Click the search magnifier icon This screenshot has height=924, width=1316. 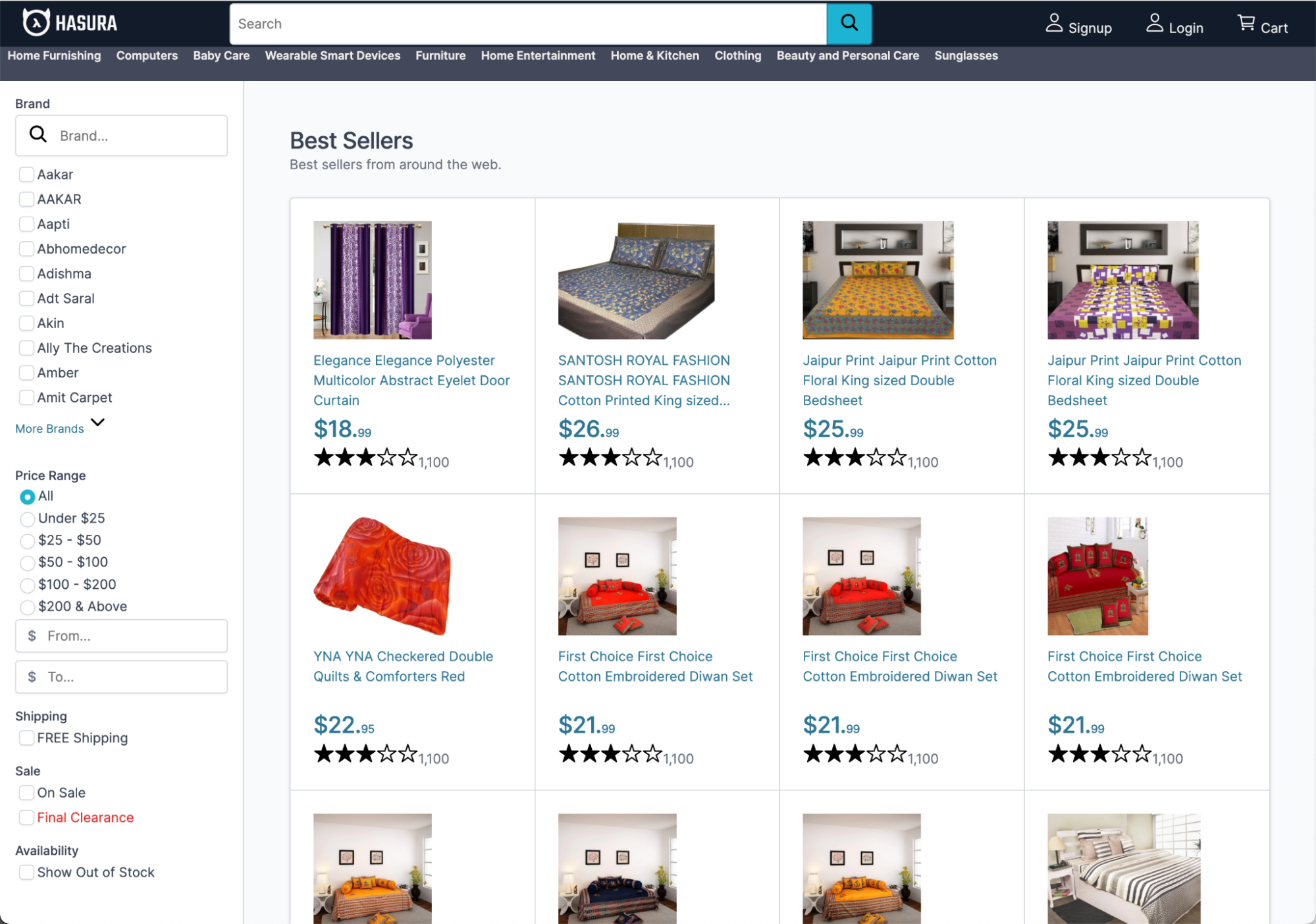coord(848,24)
